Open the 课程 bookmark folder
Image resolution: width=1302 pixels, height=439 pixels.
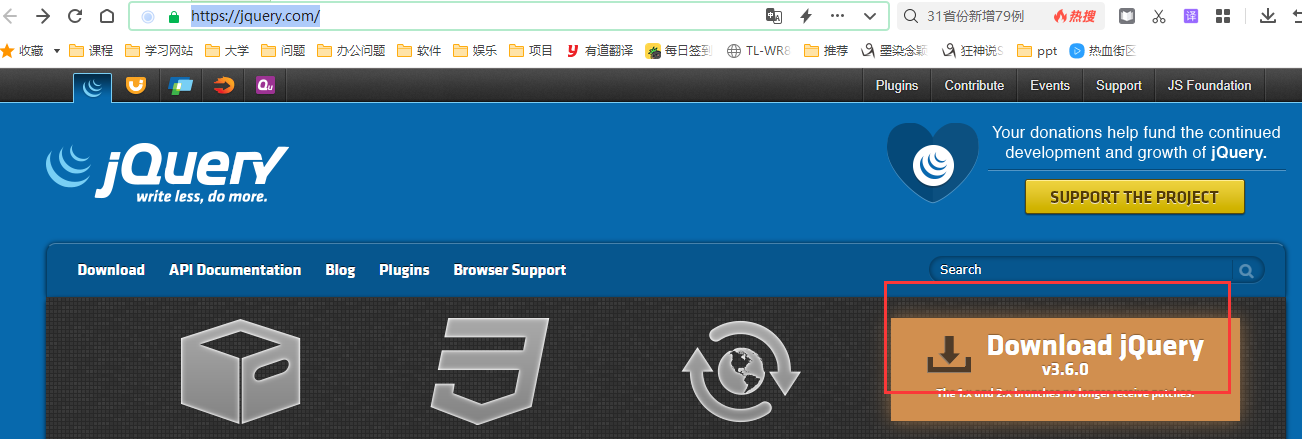point(91,50)
